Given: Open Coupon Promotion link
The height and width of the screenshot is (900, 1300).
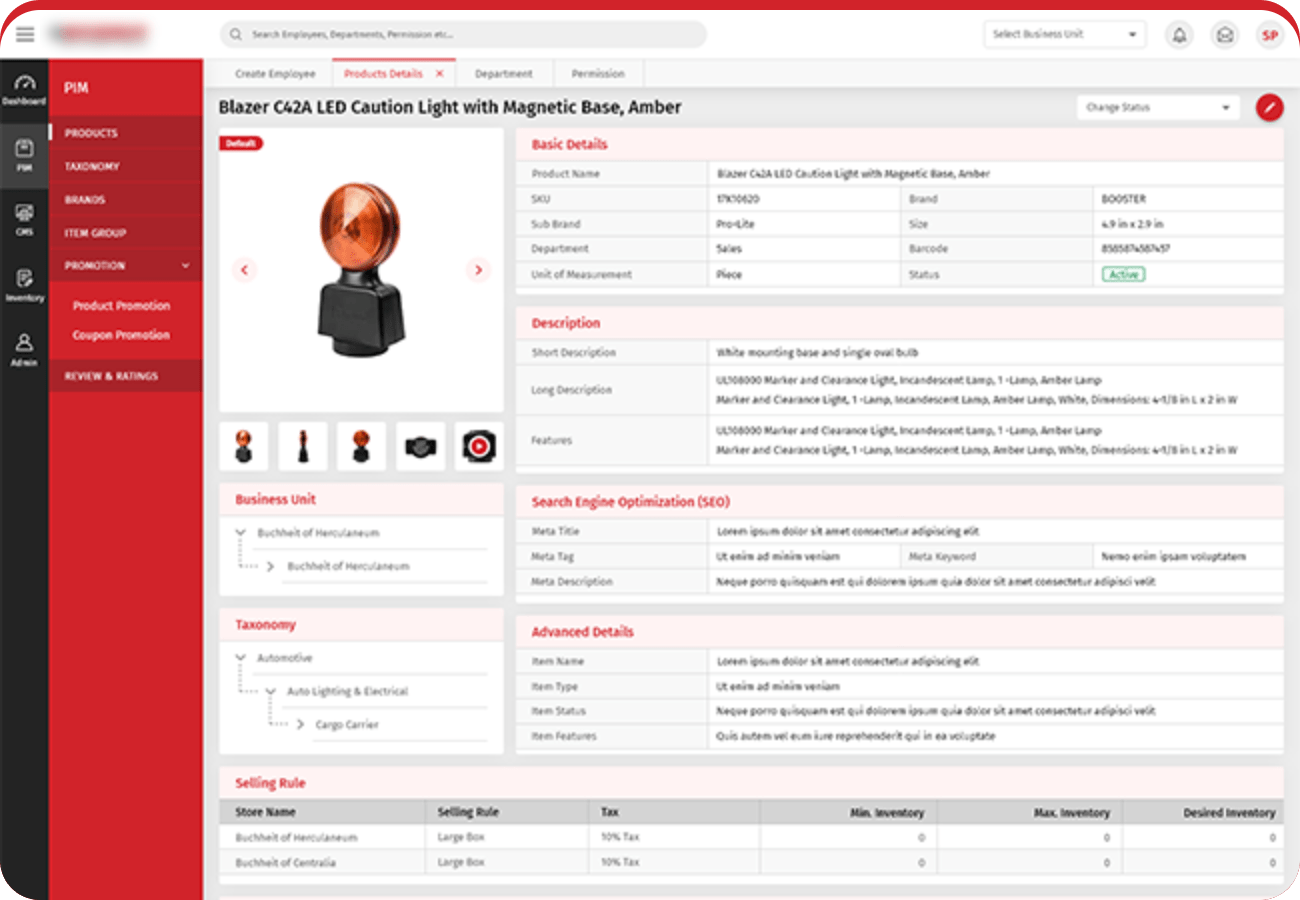Looking at the screenshot, I should tap(121, 336).
